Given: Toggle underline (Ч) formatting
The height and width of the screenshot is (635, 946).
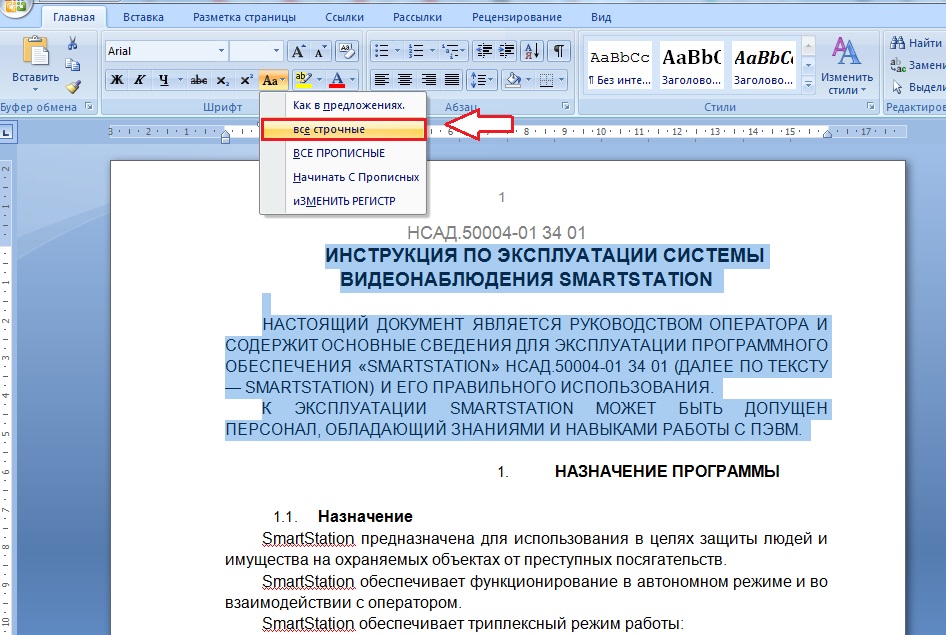Looking at the screenshot, I should point(163,80).
